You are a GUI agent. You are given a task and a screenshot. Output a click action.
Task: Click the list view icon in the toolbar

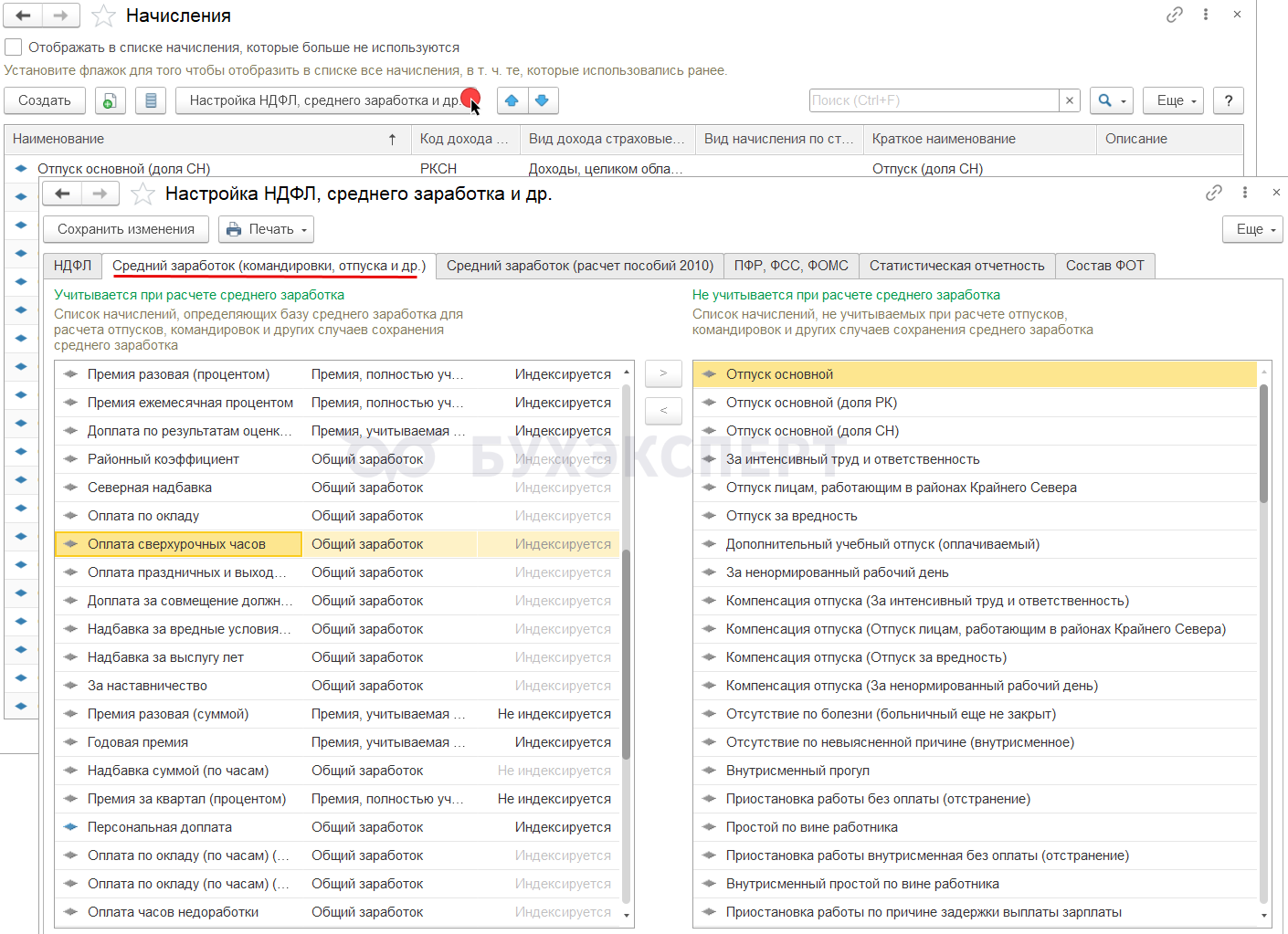pos(151,100)
